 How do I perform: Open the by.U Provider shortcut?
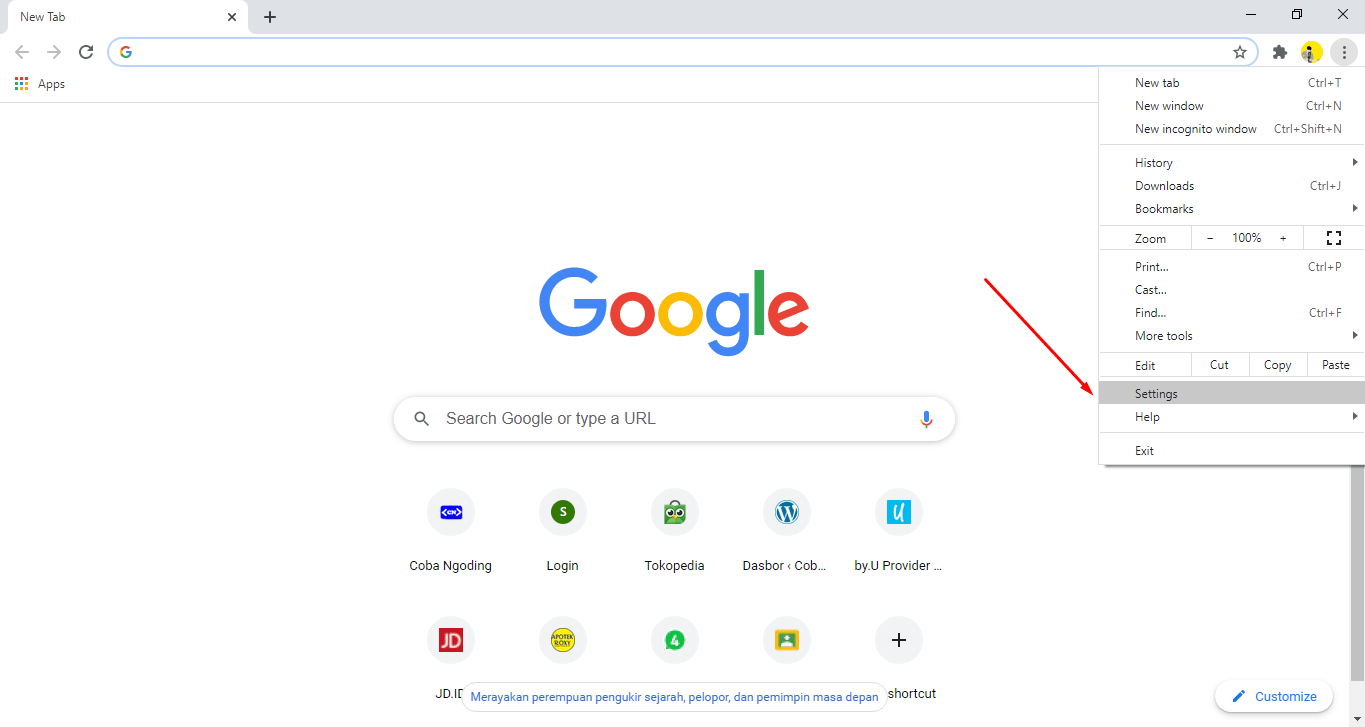899,531
